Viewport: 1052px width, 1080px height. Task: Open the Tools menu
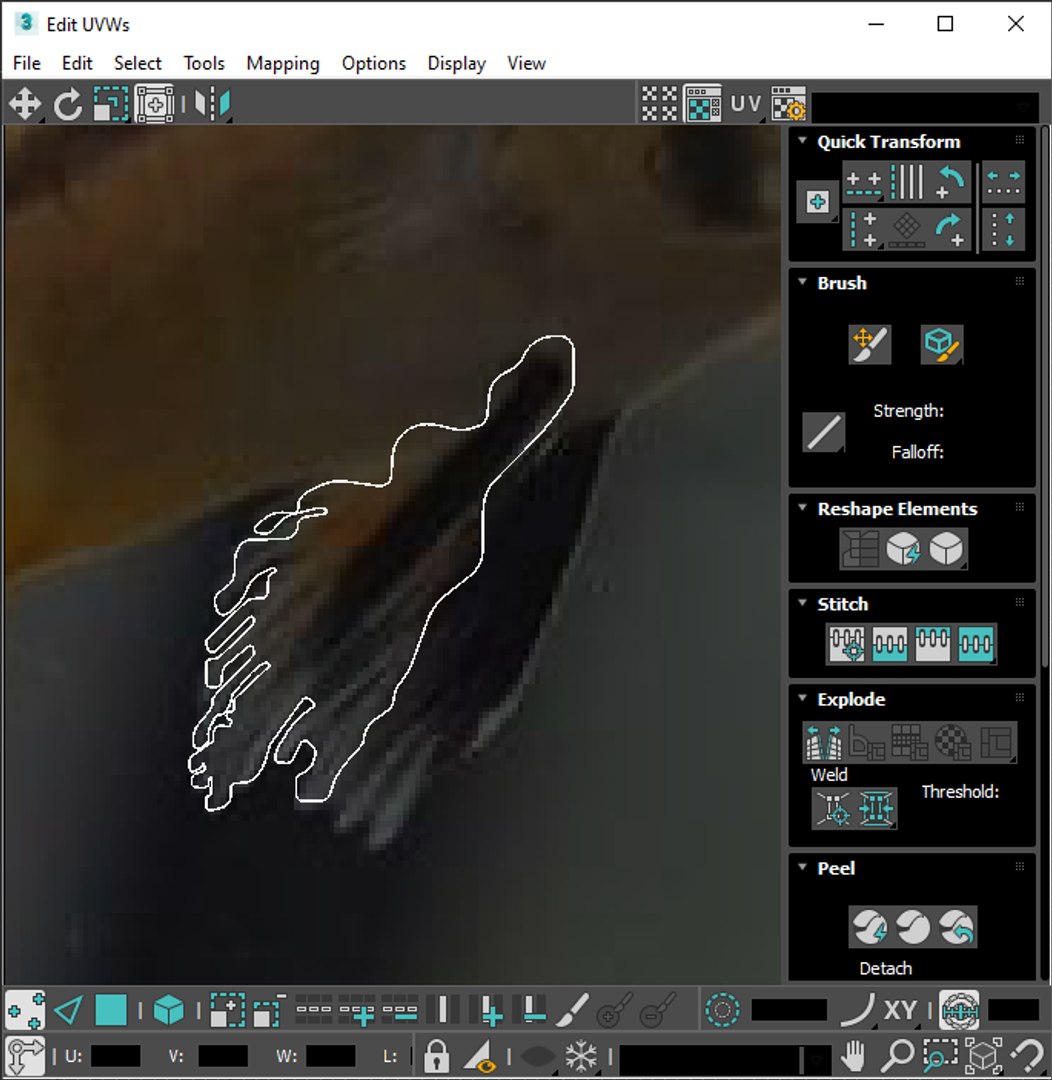click(x=204, y=63)
